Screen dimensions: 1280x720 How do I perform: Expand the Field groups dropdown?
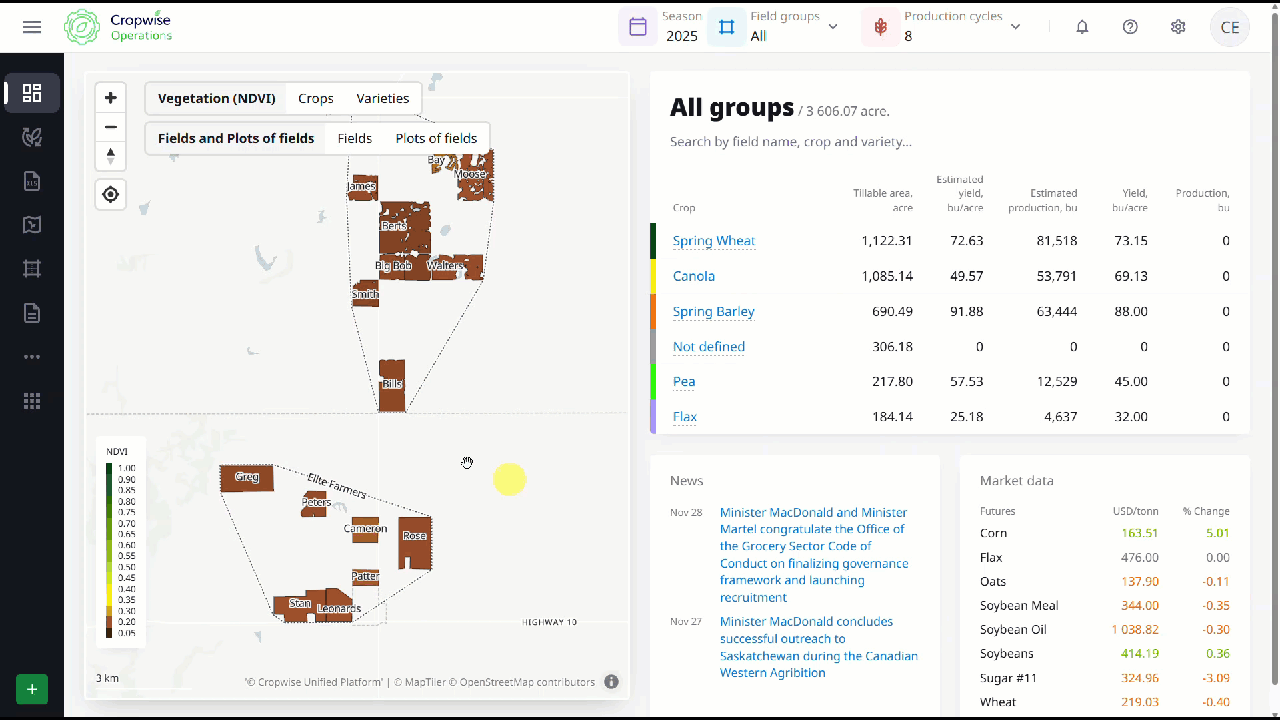pyautogui.click(x=775, y=27)
